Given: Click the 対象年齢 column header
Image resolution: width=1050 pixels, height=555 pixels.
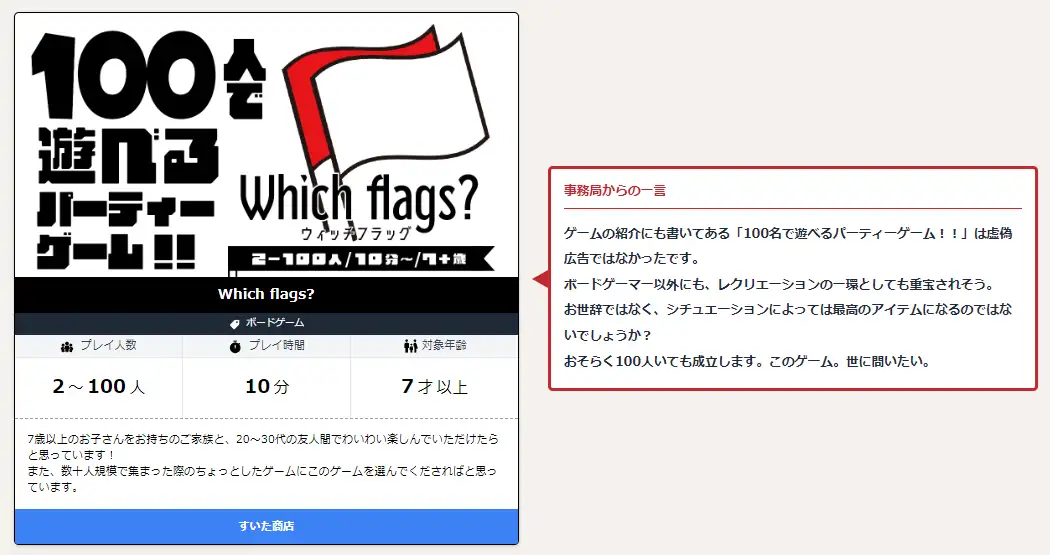Looking at the screenshot, I should tap(435, 345).
